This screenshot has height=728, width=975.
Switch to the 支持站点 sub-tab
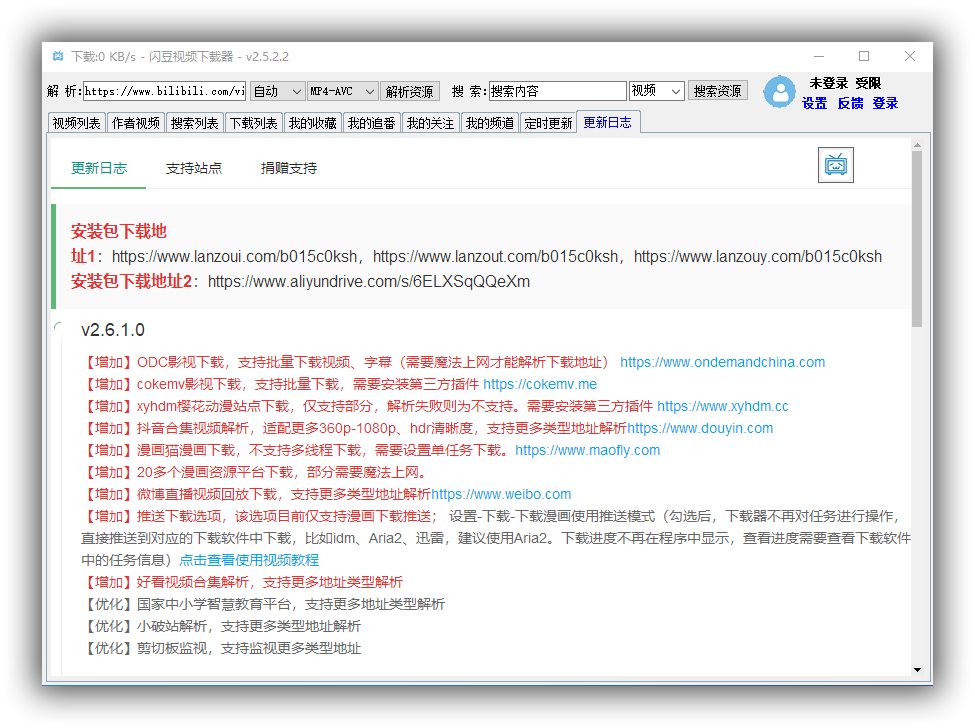pyautogui.click(x=194, y=168)
